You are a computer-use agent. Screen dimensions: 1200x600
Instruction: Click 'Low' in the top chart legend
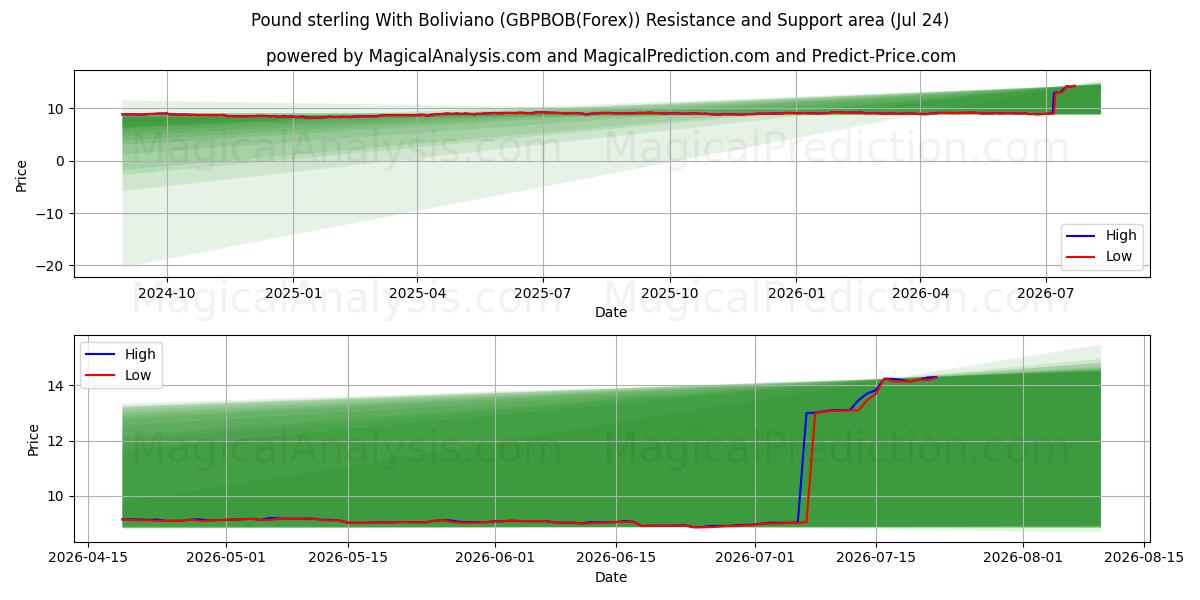coord(1119,256)
